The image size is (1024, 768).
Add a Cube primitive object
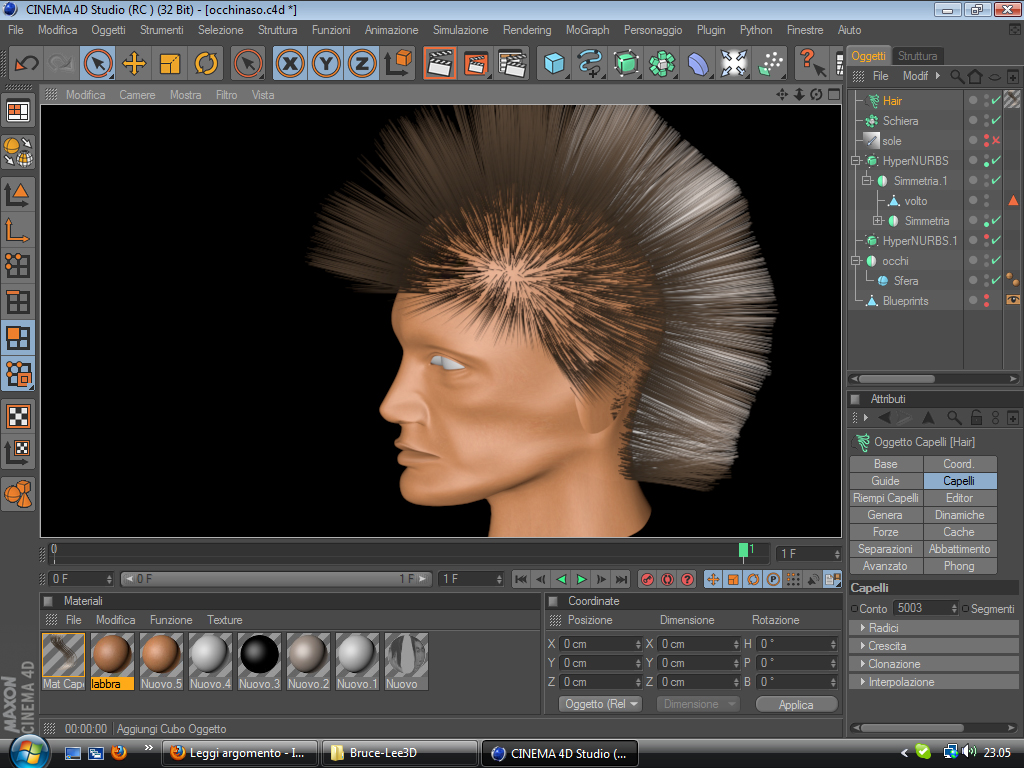pos(554,64)
